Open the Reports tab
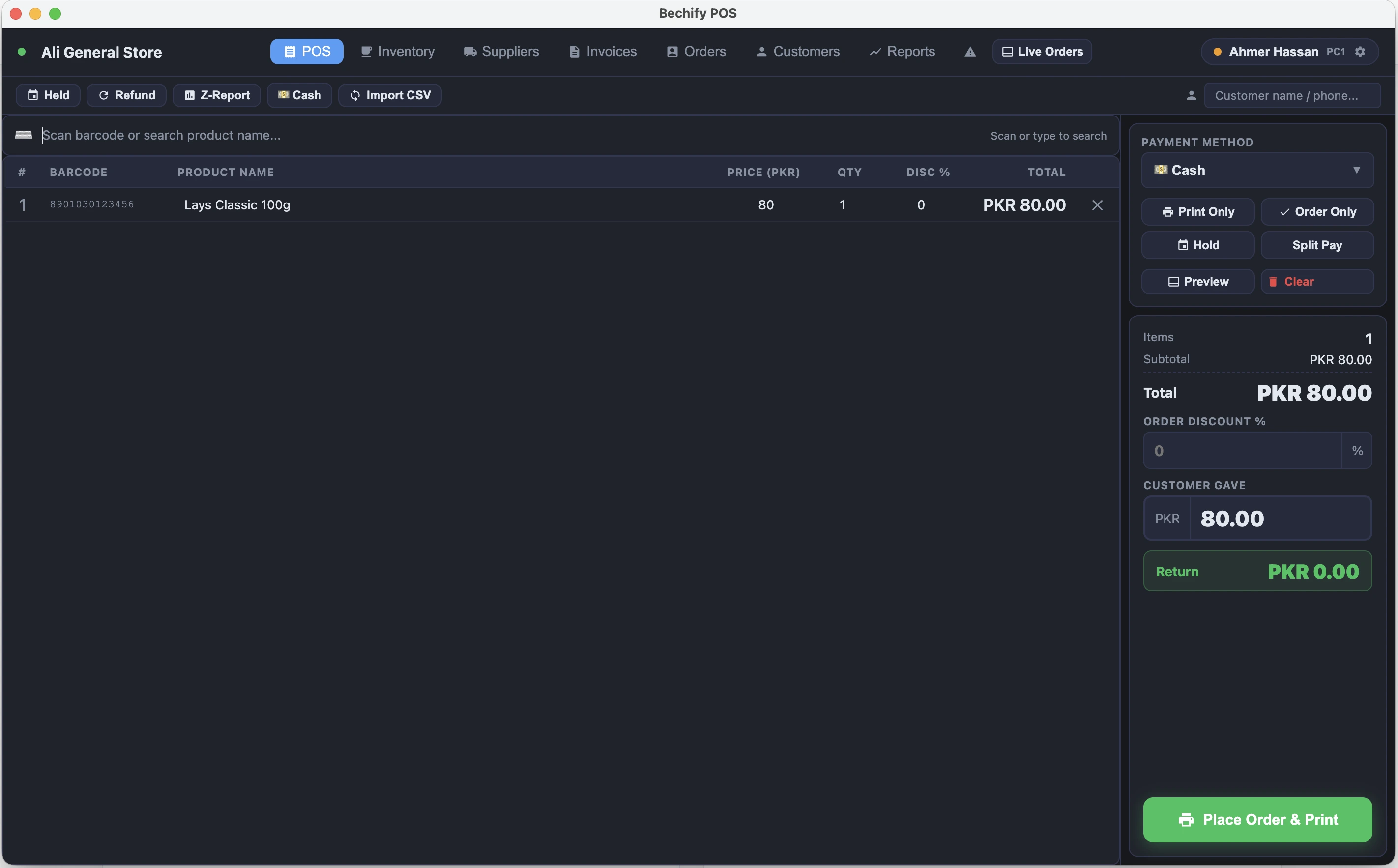 click(902, 52)
